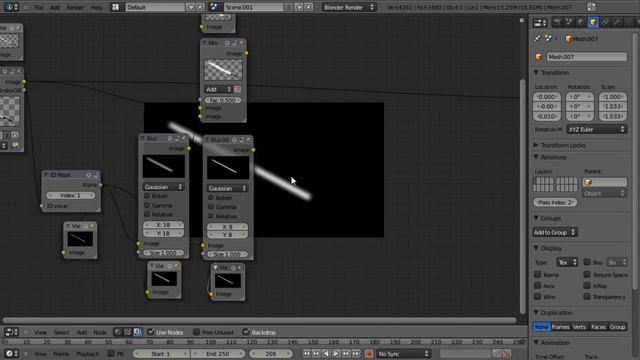
Task: Toggle the auto keyframe record button
Action: (369, 353)
